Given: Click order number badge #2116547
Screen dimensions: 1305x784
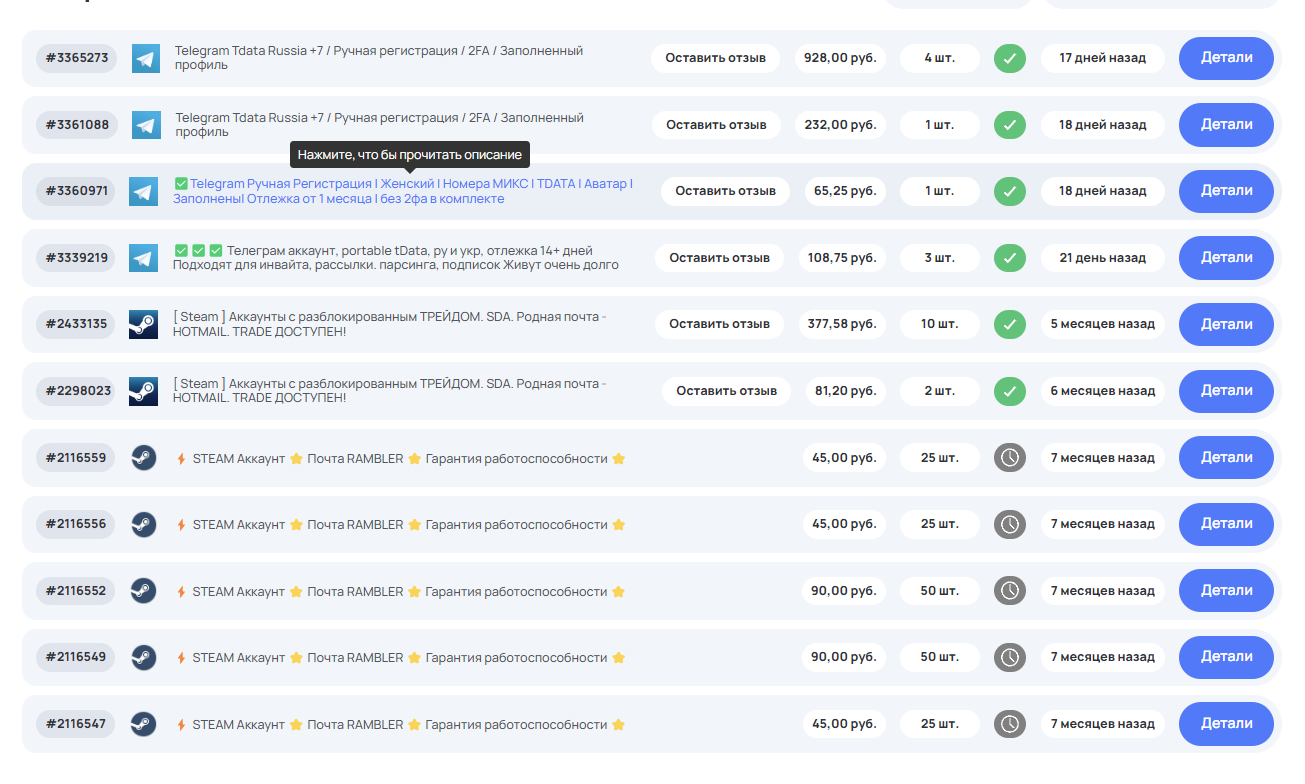Looking at the screenshot, I should 76,724.
